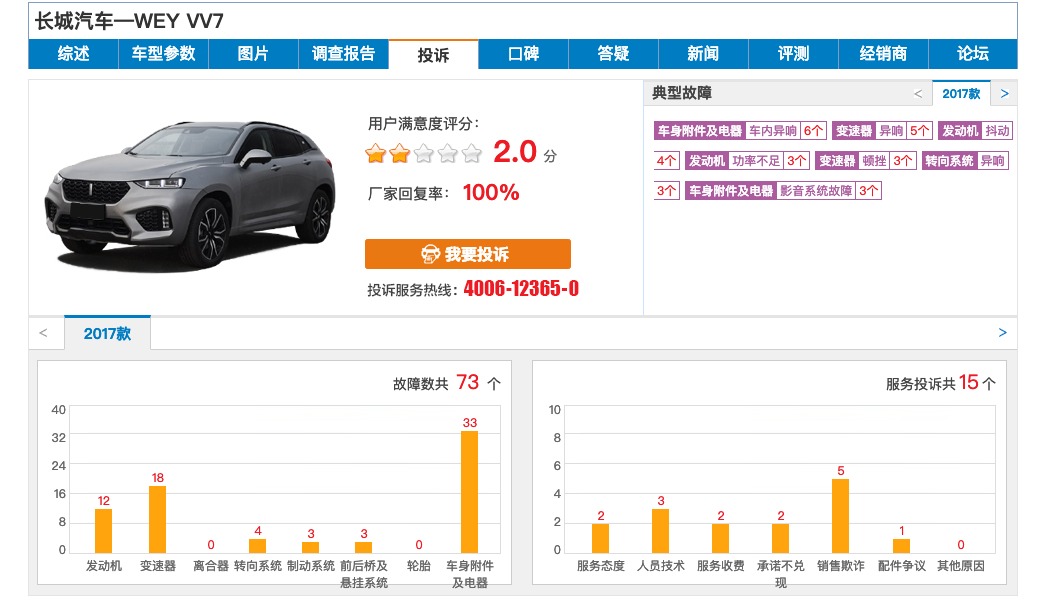Click the 我要投诉 orange complaint button
1041x604 pixels.
tap(467, 254)
